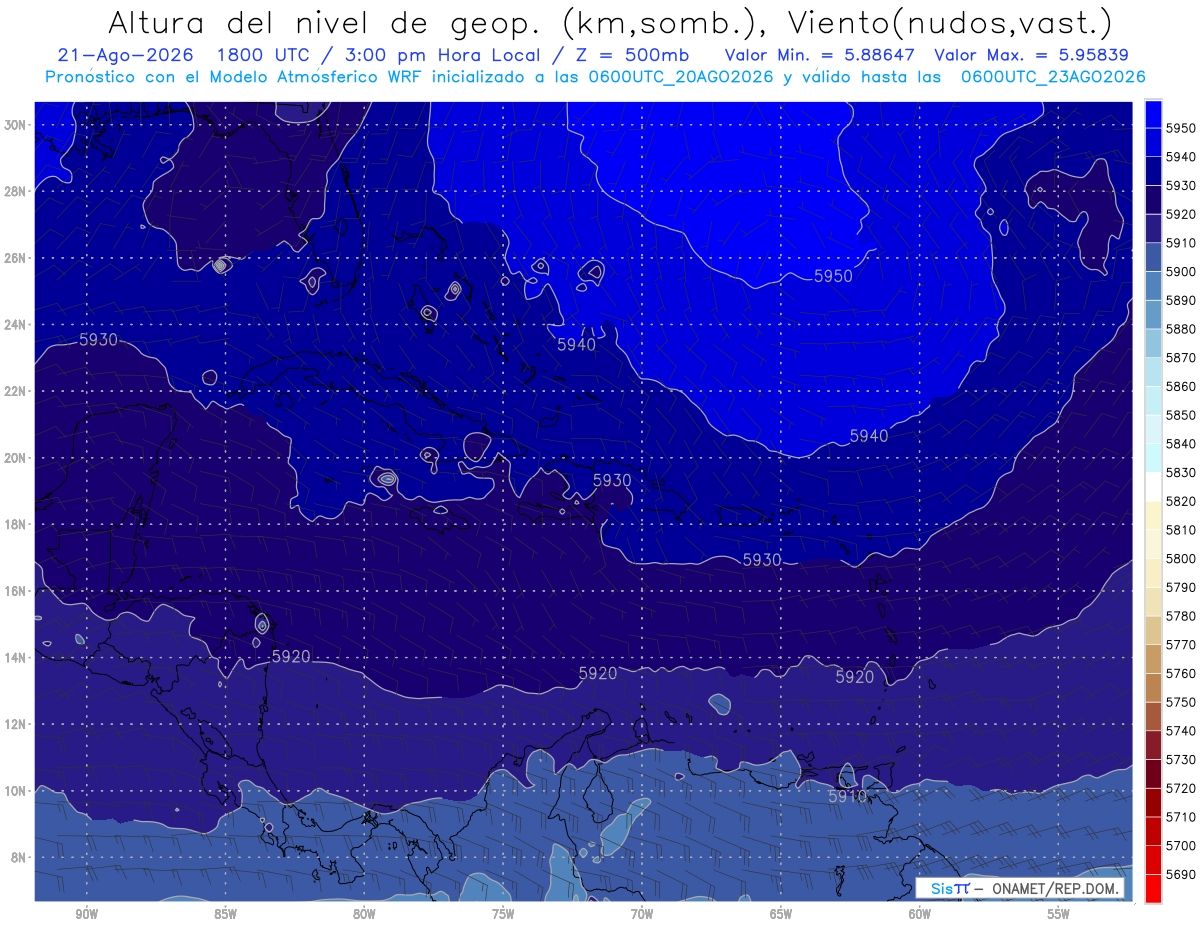The height and width of the screenshot is (927, 1200).
Task: Select the 'Valor Min. = 5.88647' readout
Action: click(x=818, y=54)
